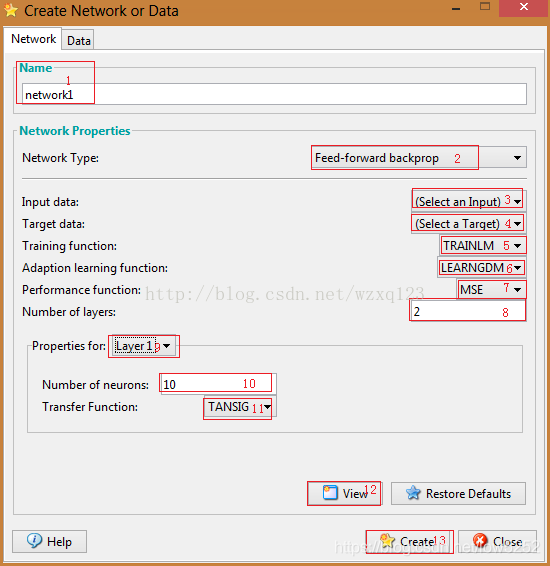550x566 pixels.
Task: Click the 'Number of neurons:' label
Action: [95, 385]
